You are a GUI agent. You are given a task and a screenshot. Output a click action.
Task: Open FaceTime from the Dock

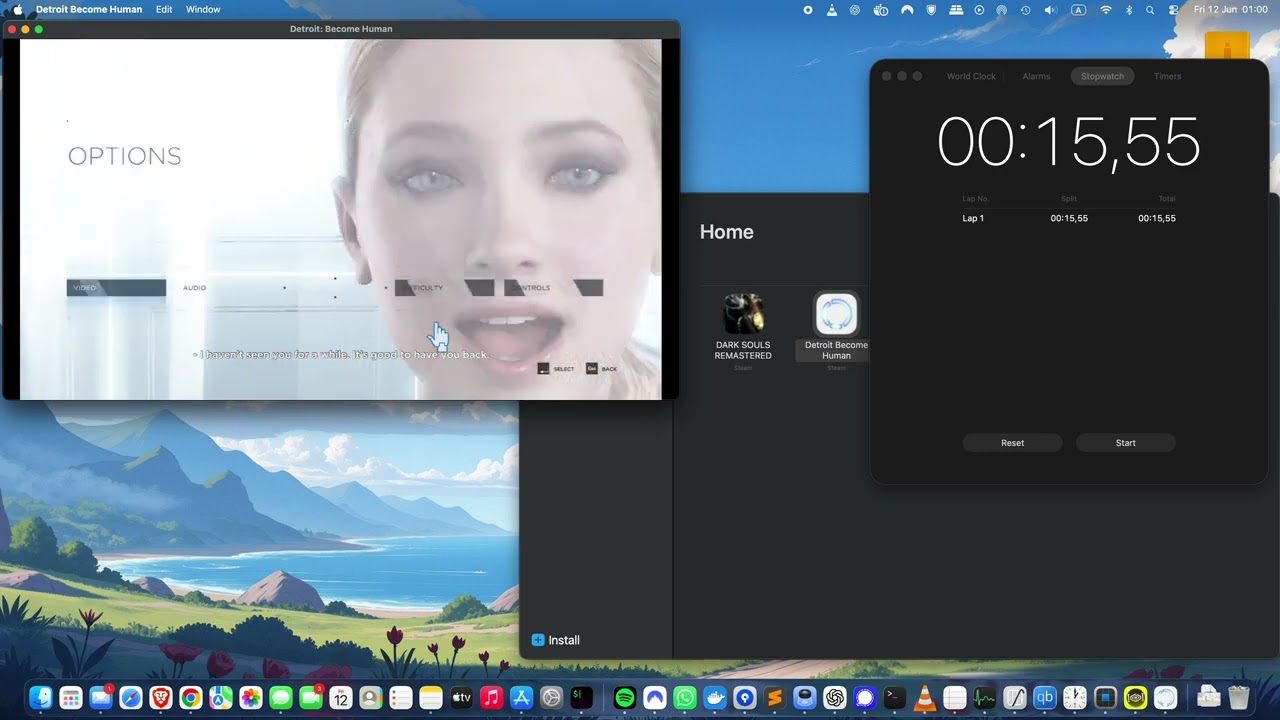click(311, 698)
